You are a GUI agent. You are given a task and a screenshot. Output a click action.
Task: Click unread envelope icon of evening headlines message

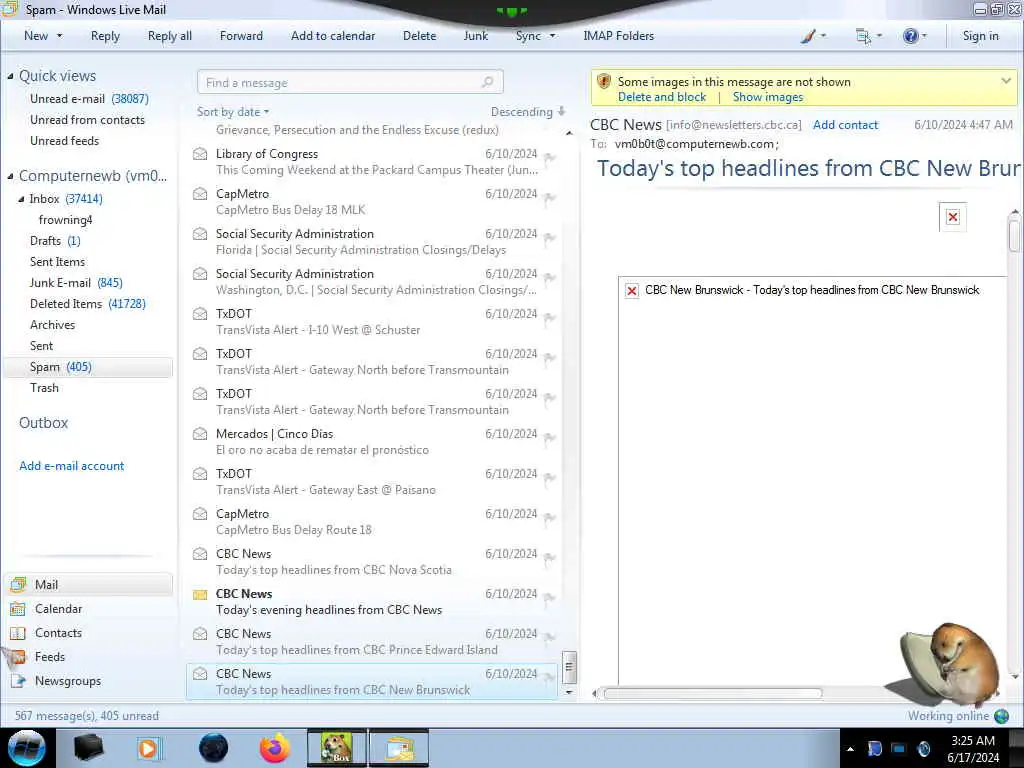click(200, 594)
